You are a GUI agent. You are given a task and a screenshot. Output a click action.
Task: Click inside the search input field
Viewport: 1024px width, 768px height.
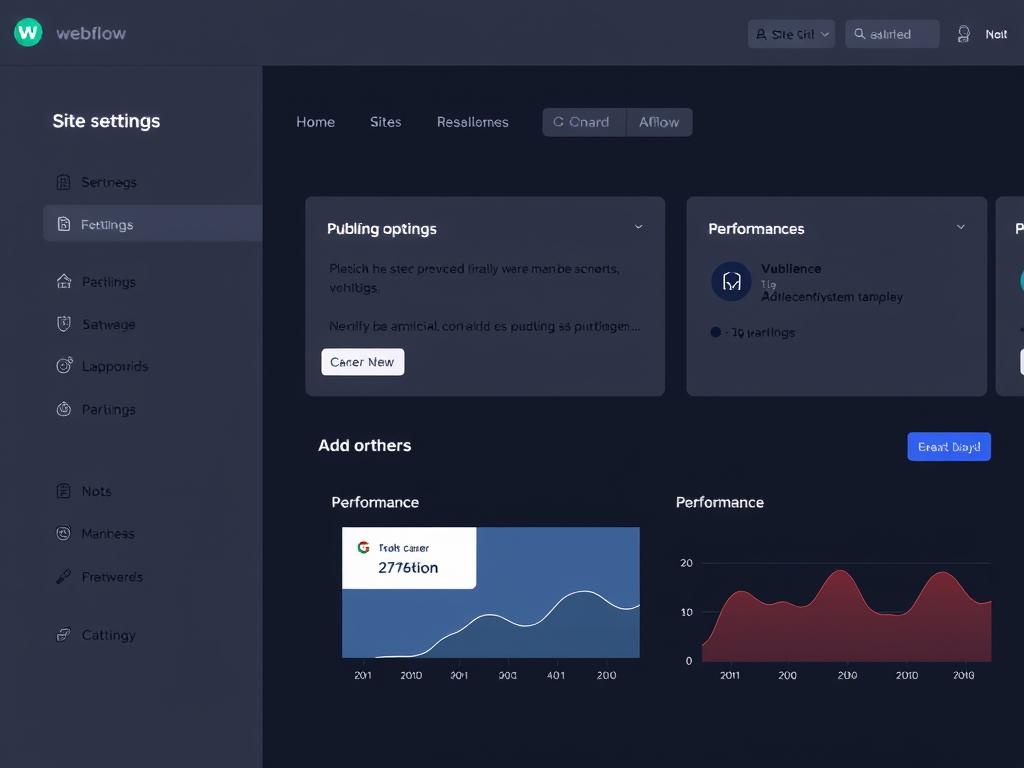892,34
